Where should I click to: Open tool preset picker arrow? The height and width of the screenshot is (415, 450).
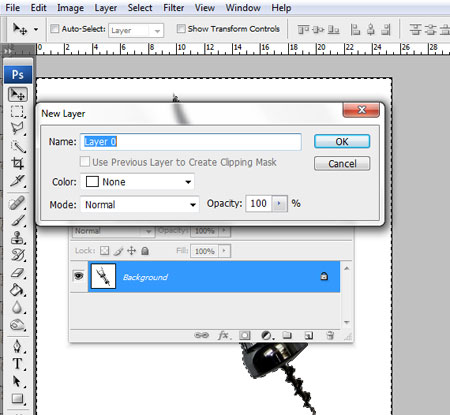[36, 29]
